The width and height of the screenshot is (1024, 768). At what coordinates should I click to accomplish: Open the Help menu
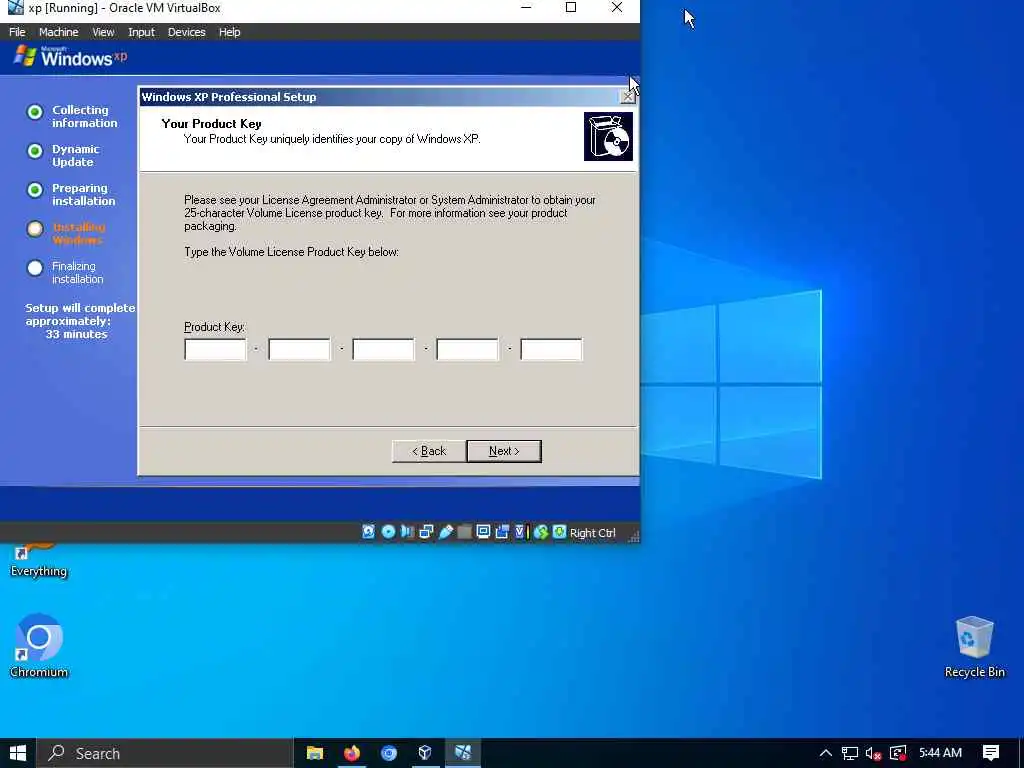[229, 32]
